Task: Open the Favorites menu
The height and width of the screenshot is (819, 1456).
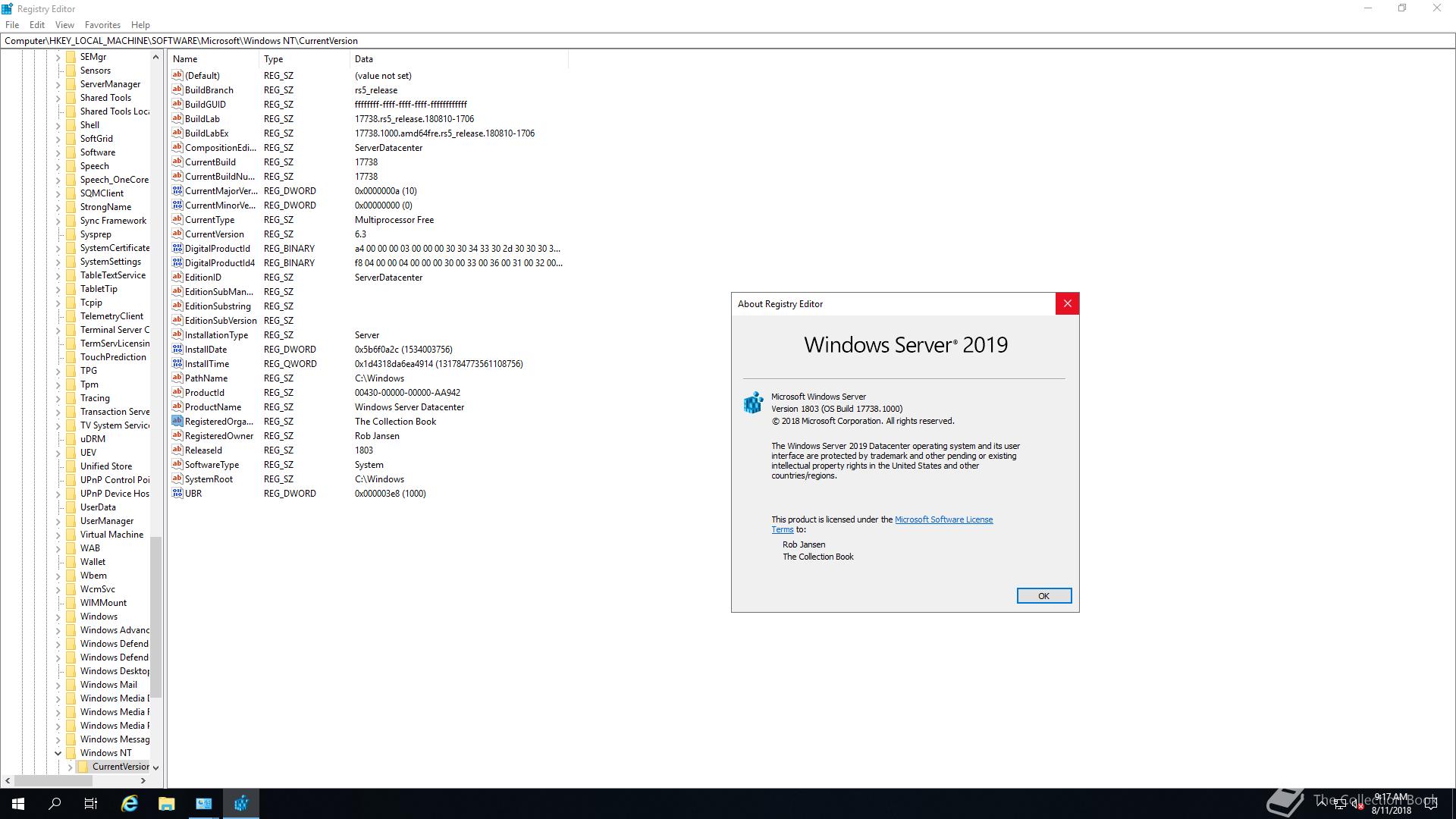Action: point(102,24)
